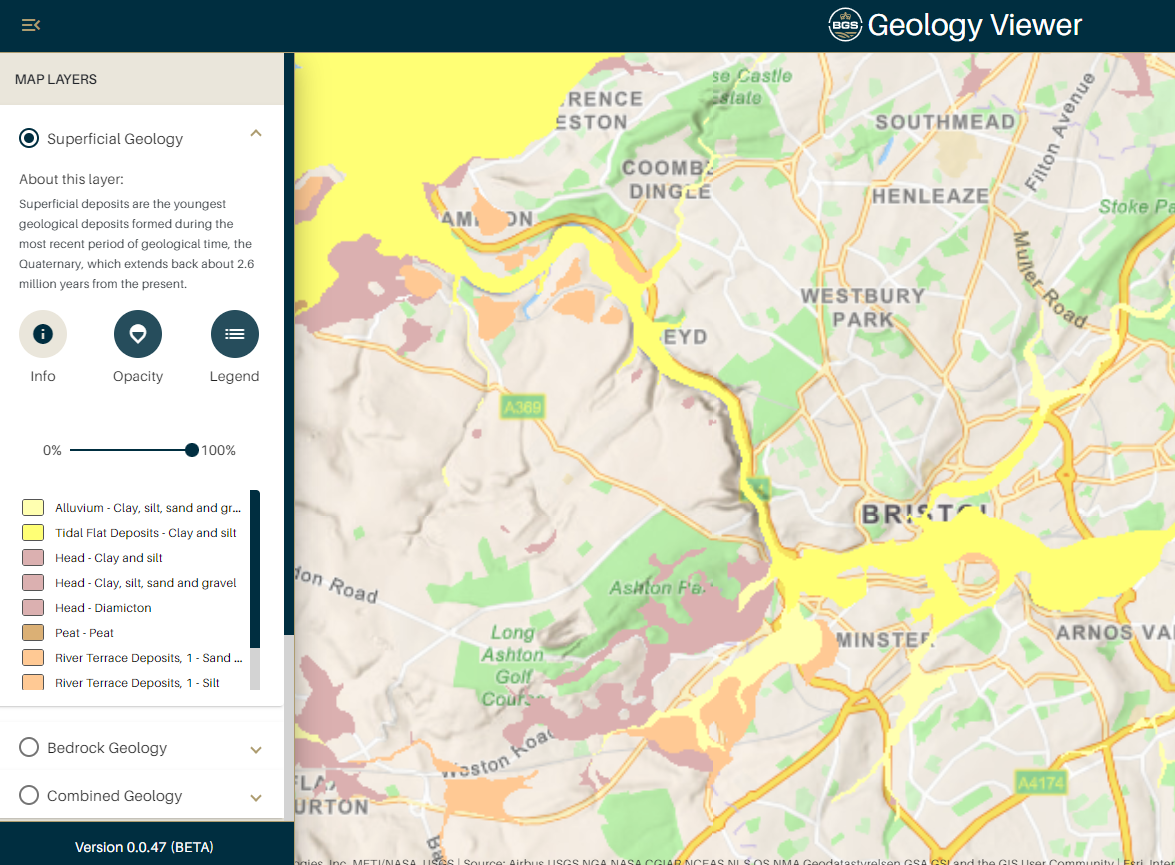This screenshot has height=865, width=1175.
Task: Click the A4174 road sign on map
Action: tap(1040, 782)
